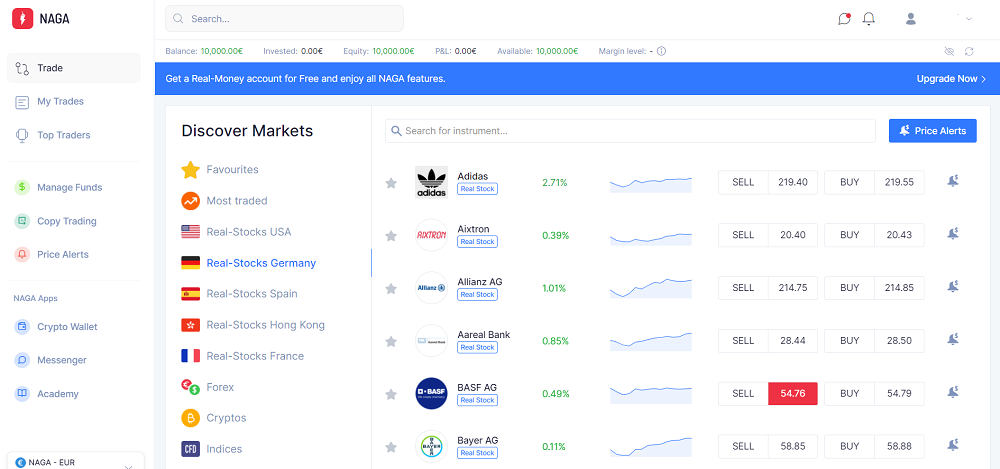1000x469 pixels.
Task: Set price alert bell for Aixtron
Action: coord(953,234)
